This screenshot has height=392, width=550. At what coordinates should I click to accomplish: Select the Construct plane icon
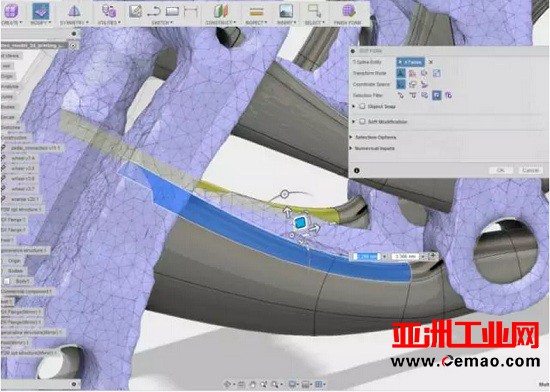coord(221,11)
